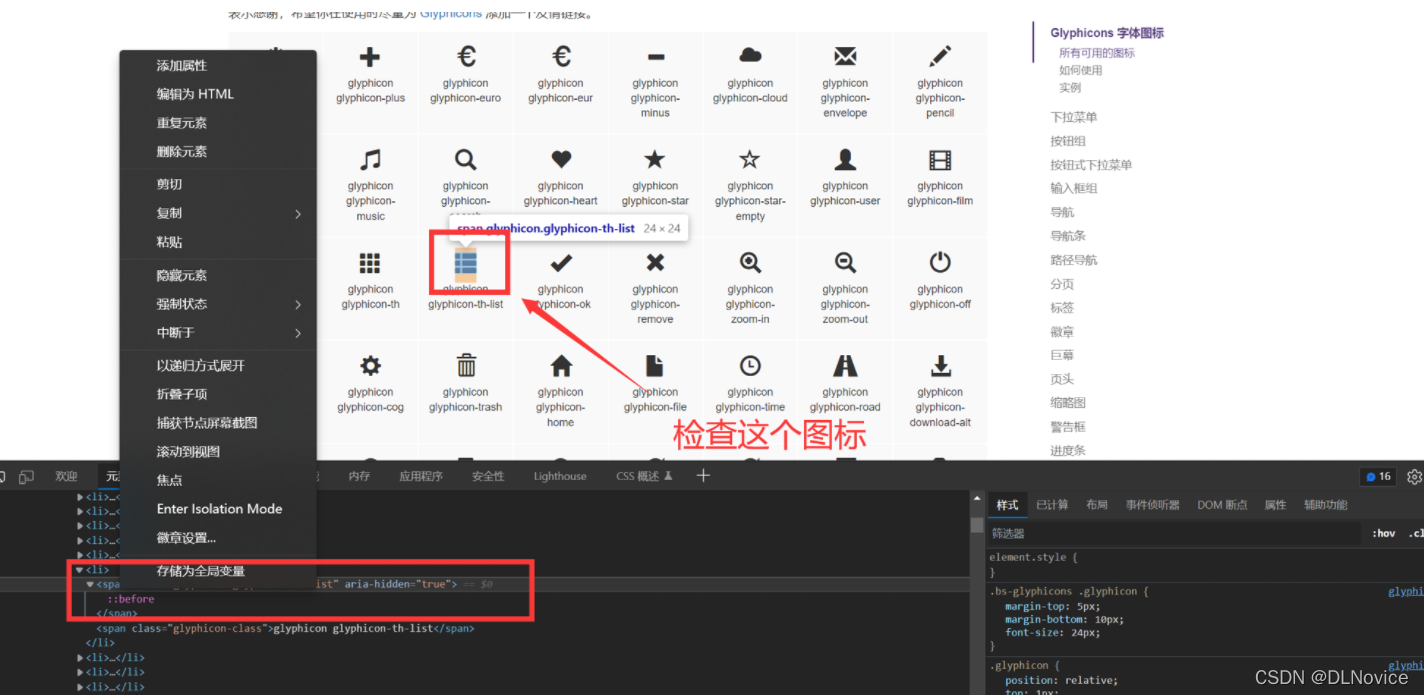
Task: Click the glyphicon-home icon
Action: pos(561,365)
